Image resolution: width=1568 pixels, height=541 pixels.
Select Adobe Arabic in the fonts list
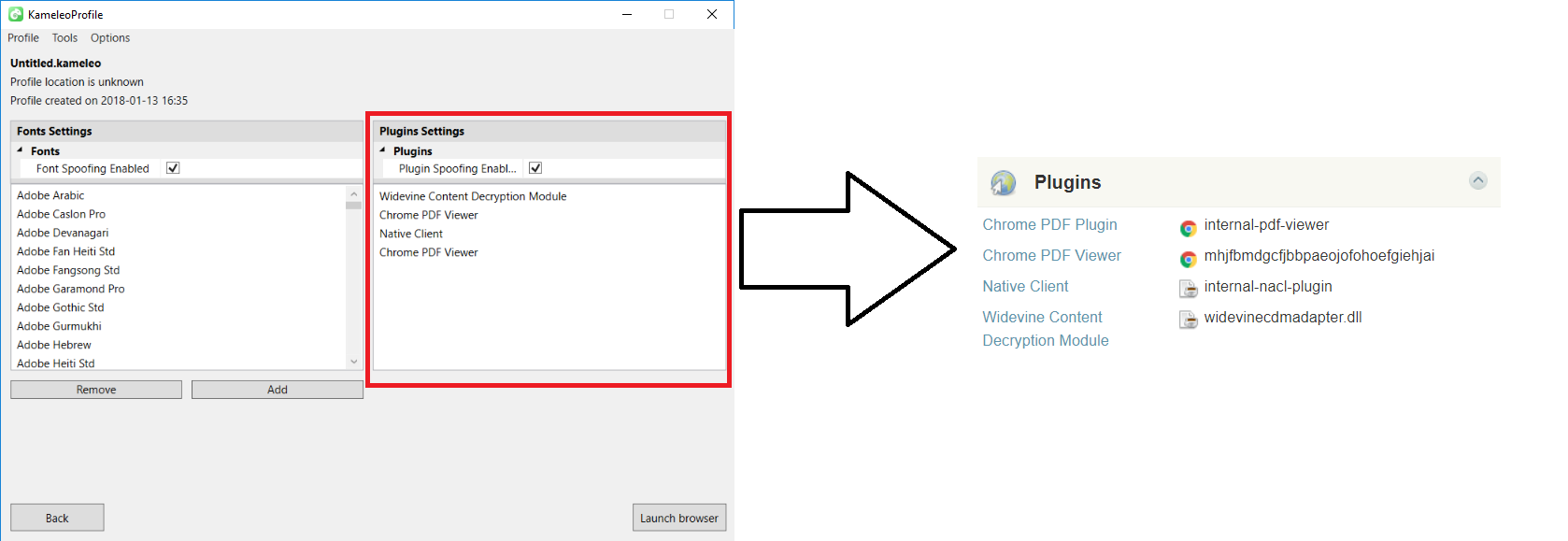click(x=50, y=195)
